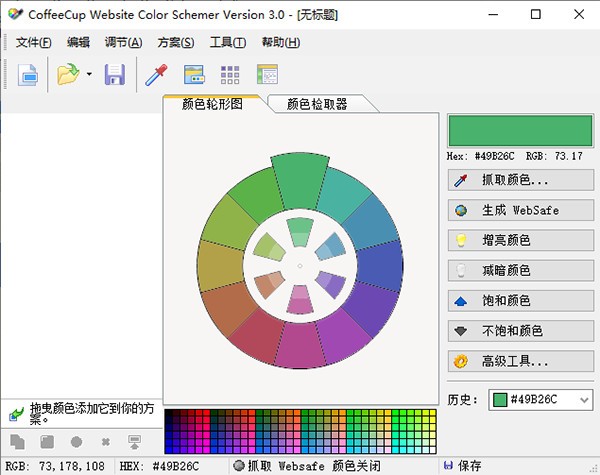Screen dimensions: 600x475
Task: Click the open folder toolbar icon
Action: [68, 75]
